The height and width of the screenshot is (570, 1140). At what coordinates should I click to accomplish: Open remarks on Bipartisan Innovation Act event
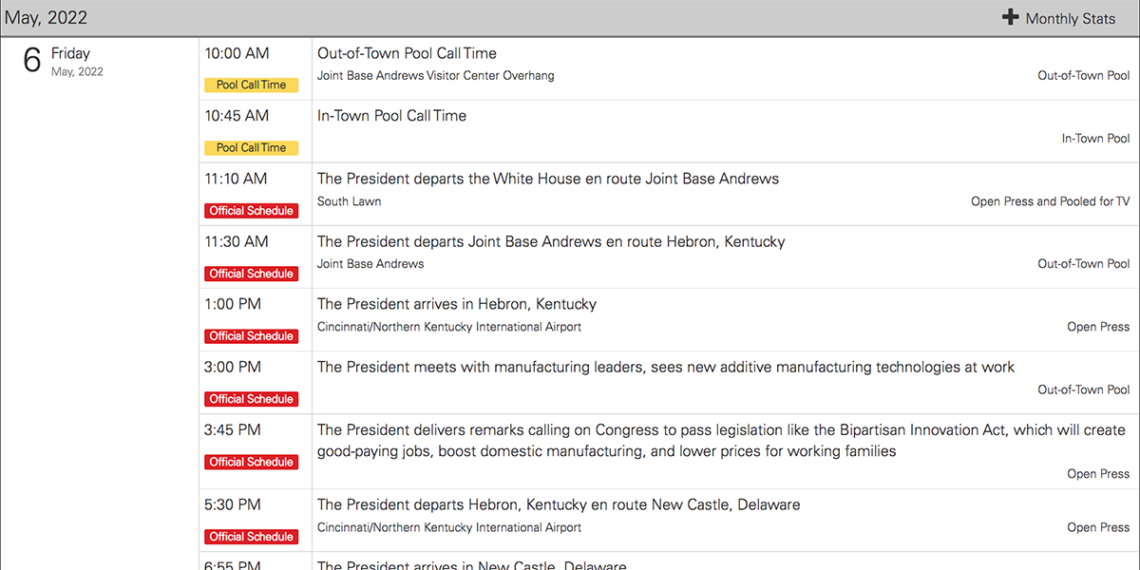[721, 440]
